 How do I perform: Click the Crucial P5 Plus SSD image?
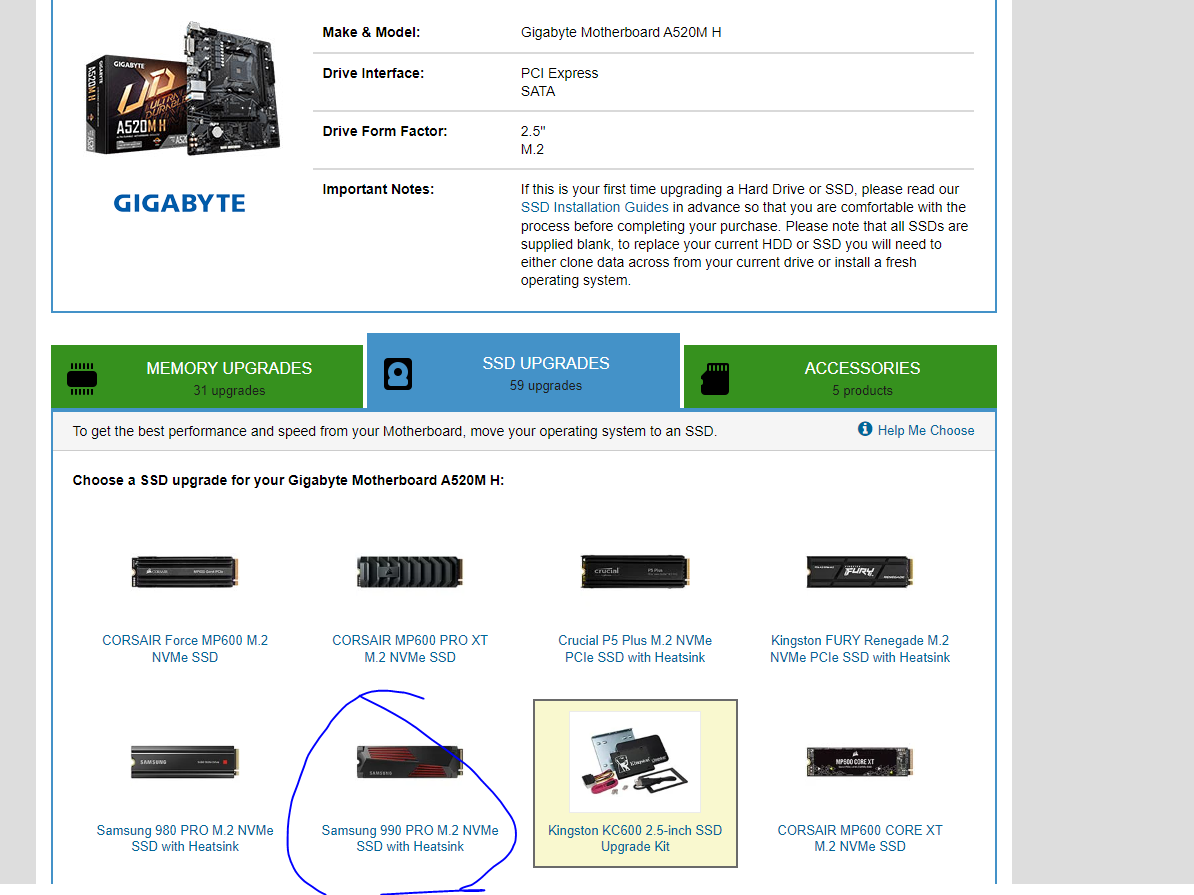point(635,572)
